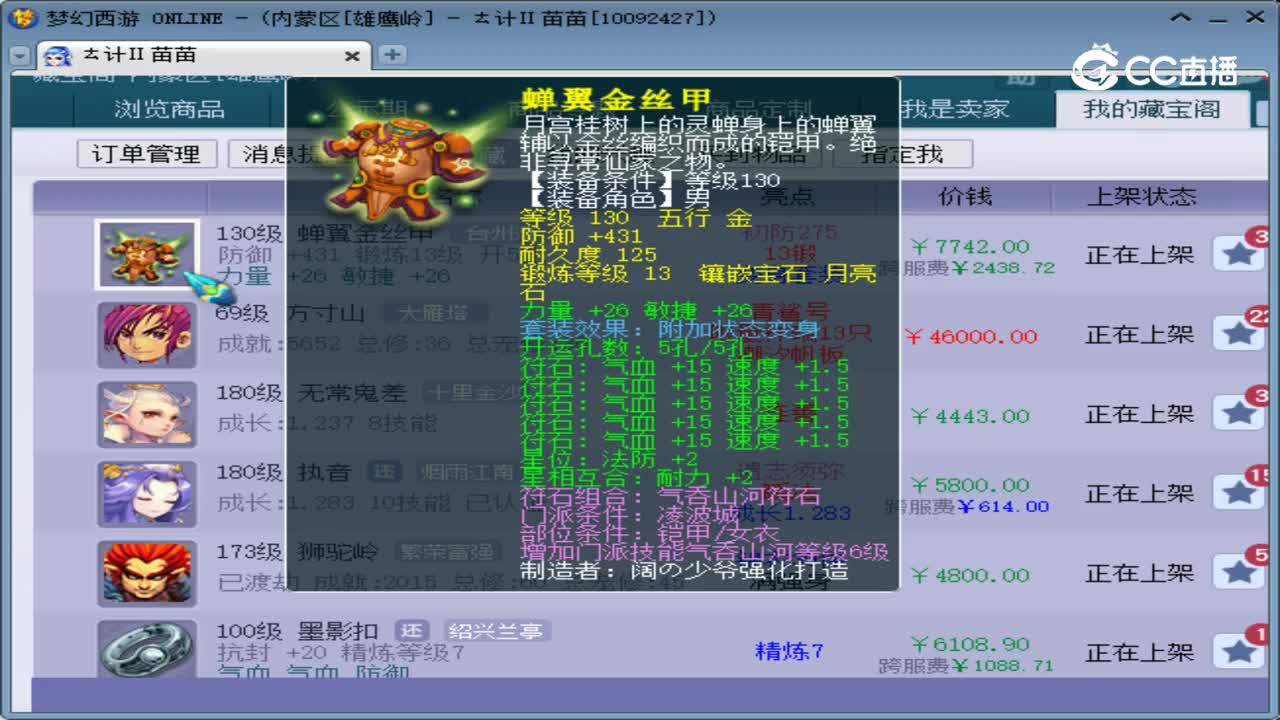This screenshot has width=1280, height=720.
Task: Add a new tab with plus button
Action: (392, 54)
